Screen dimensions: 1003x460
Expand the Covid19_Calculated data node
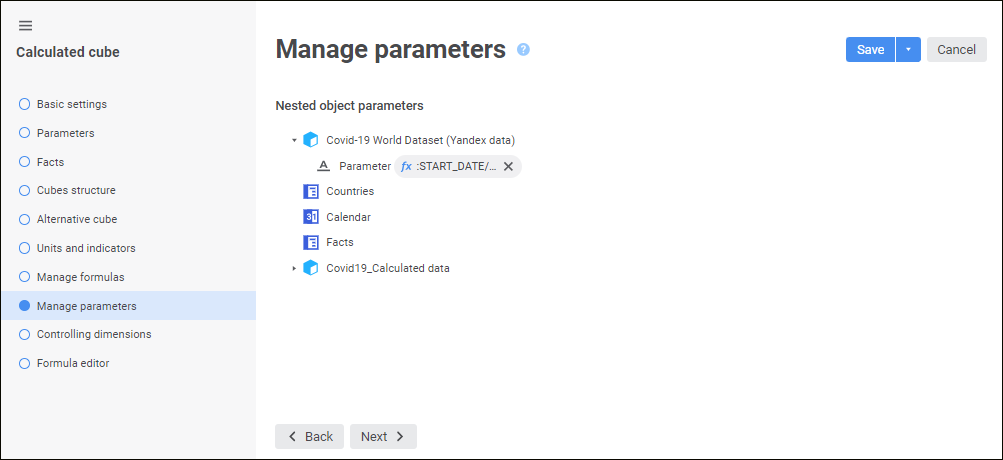click(x=294, y=268)
